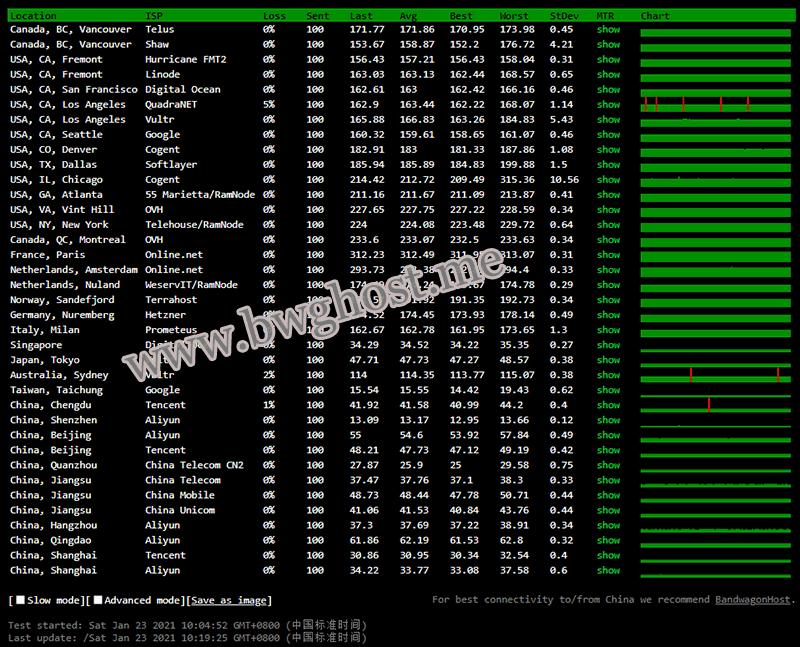Show MTR for Taichung Google row

608,390
